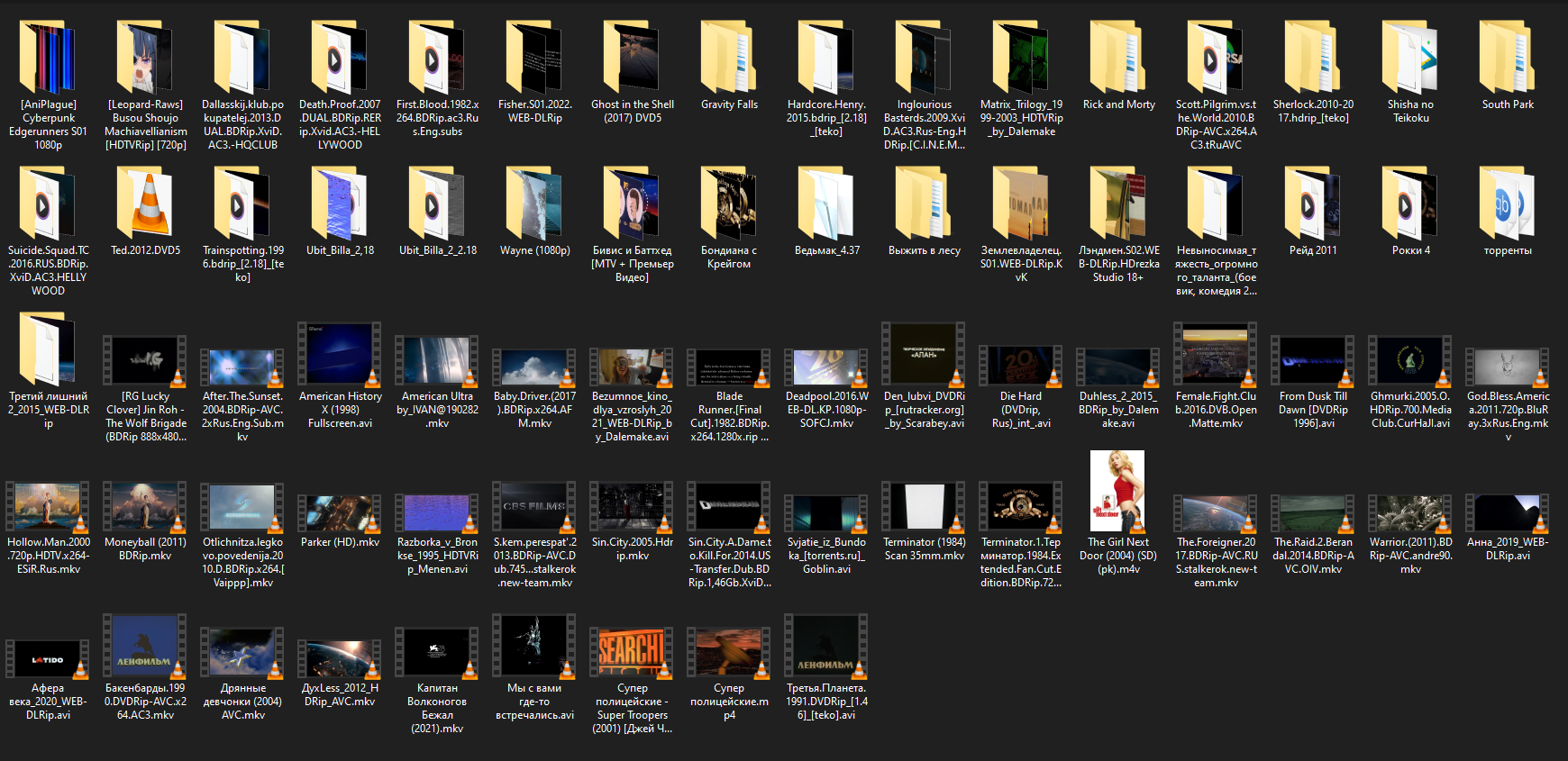Select the Ubit_Billa_2,18 folder icon
Screen dimensions: 1568x761
340,204
